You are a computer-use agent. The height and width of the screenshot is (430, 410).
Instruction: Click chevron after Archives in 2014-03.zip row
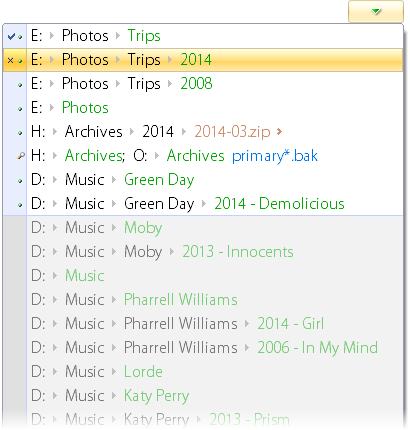[x=132, y=132]
